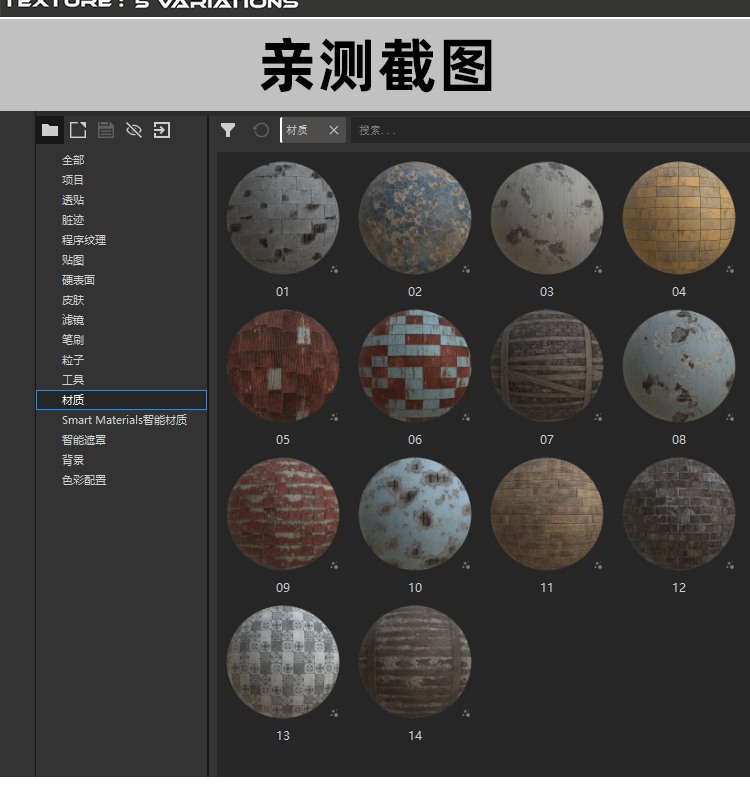This screenshot has width=750, height=796.
Task: Select the 背景 category
Action: pos(73,460)
